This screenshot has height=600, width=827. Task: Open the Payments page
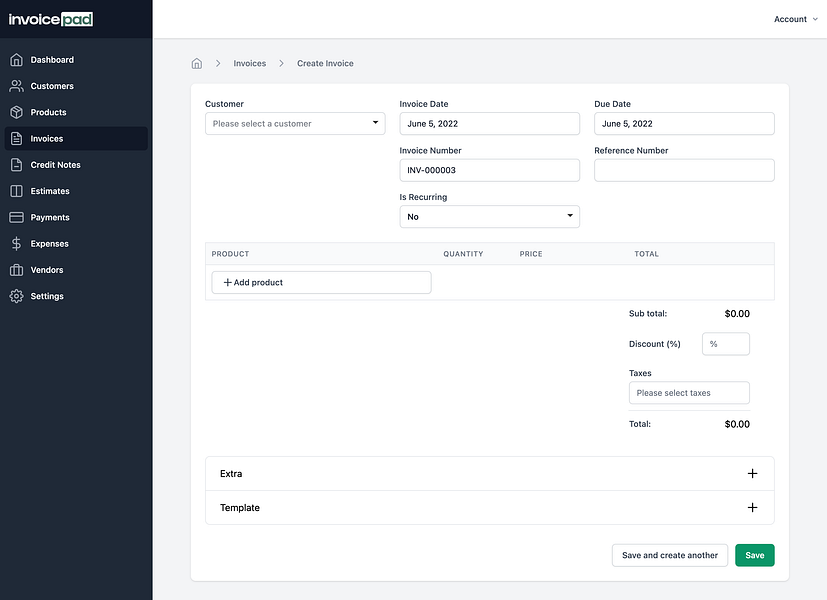pyautogui.click(x=76, y=217)
